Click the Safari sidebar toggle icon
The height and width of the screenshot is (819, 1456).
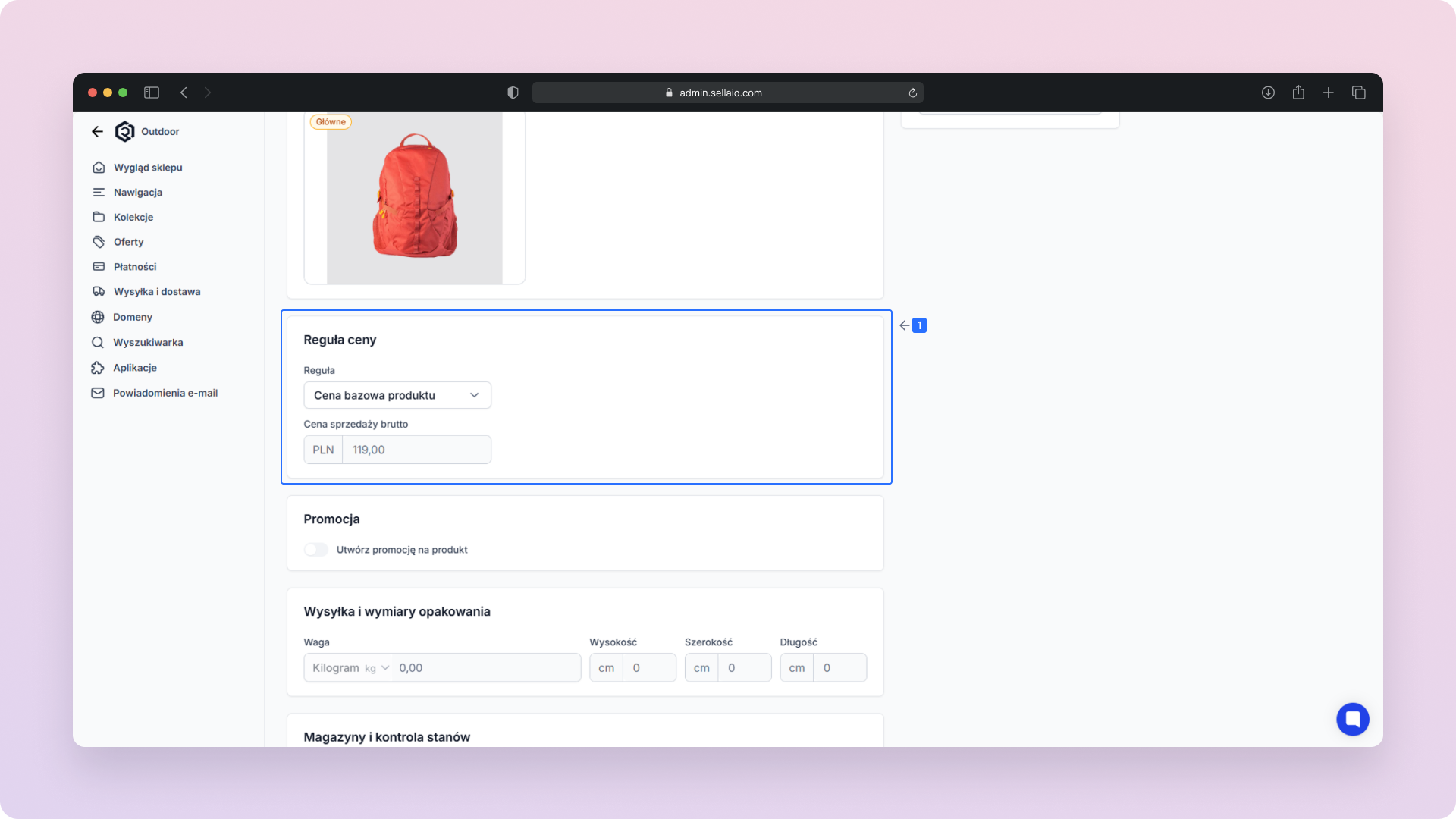tap(152, 93)
